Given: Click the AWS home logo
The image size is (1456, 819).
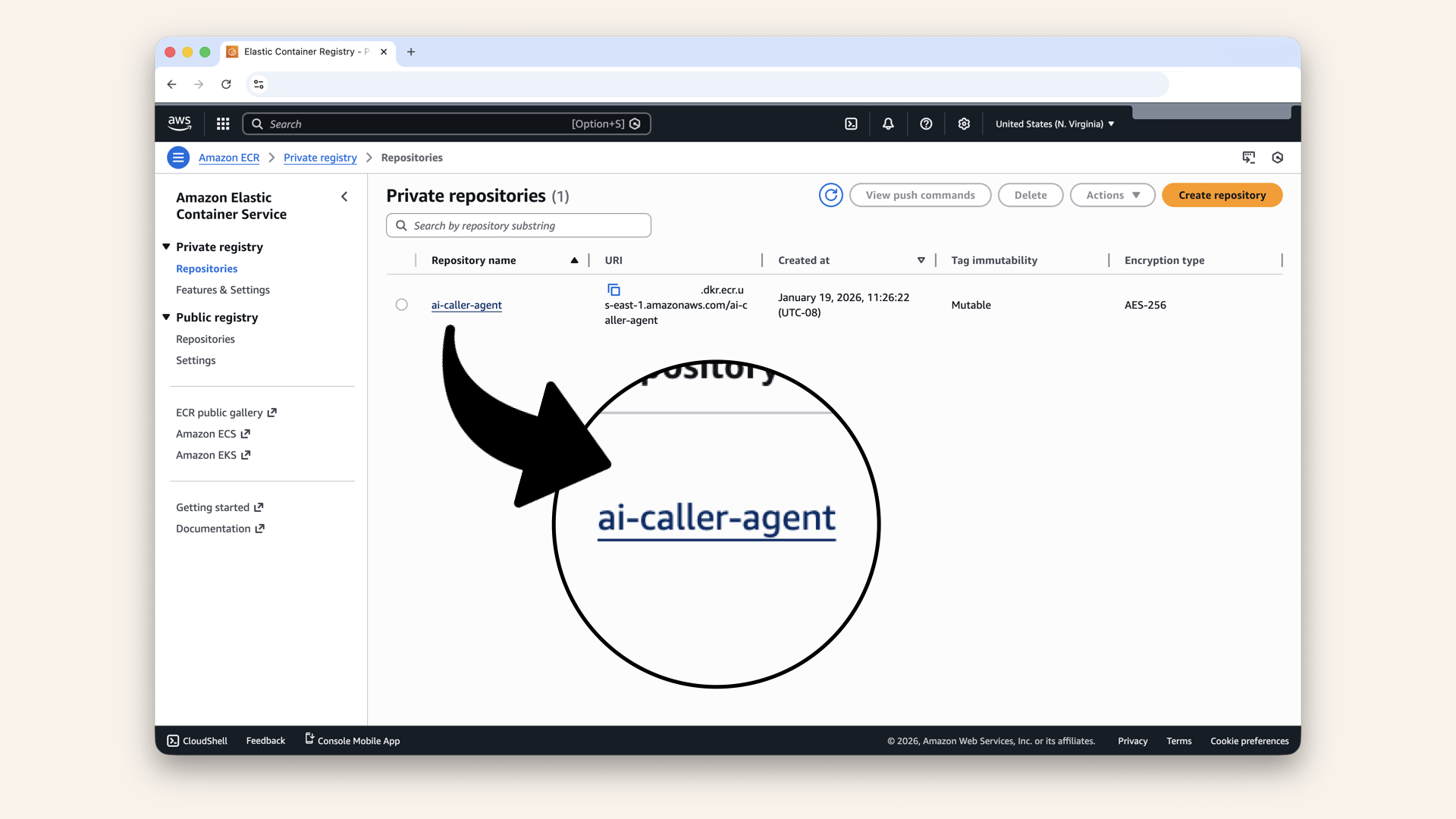Looking at the screenshot, I should click(x=179, y=123).
